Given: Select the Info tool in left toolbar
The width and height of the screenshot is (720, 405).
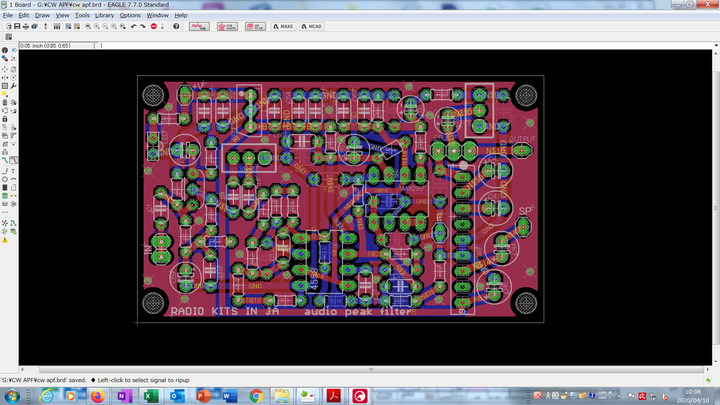Looking at the screenshot, I should coord(5,50).
